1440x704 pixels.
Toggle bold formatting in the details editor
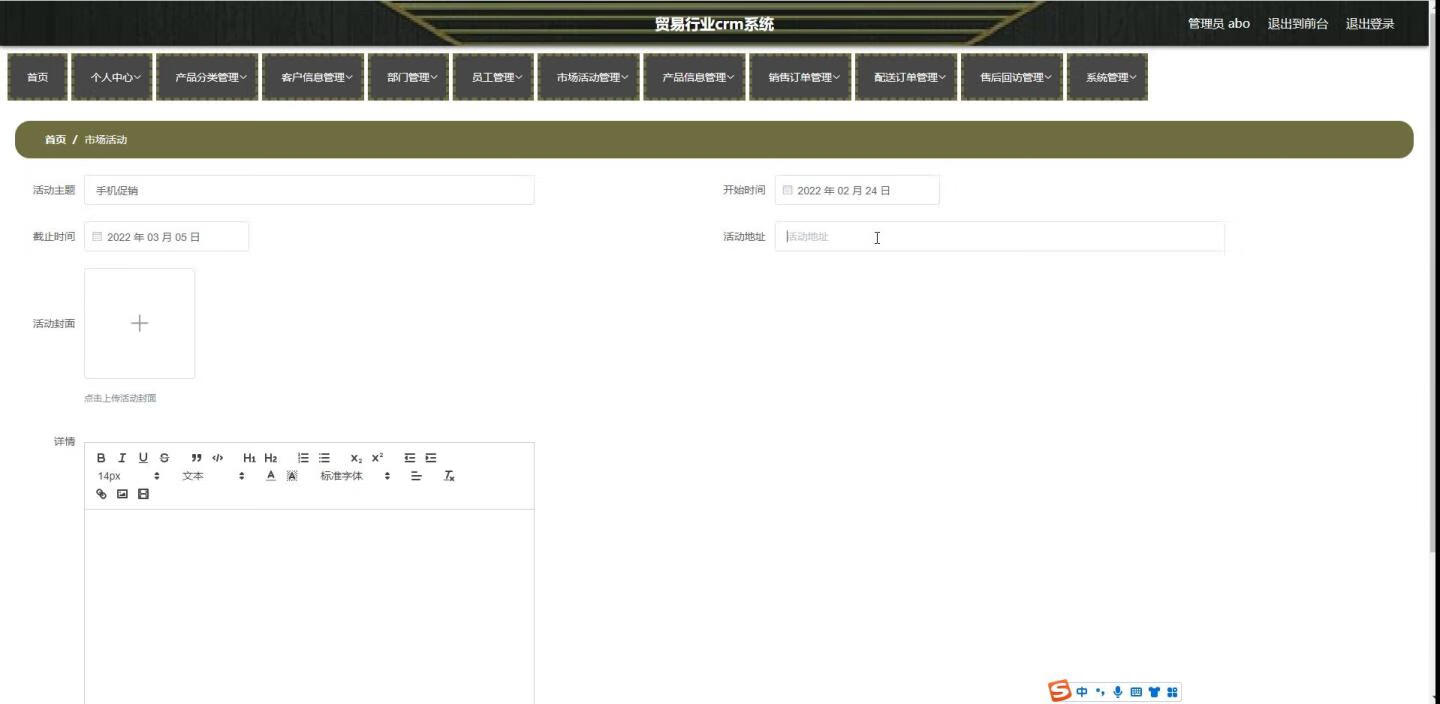[x=101, y=458]
